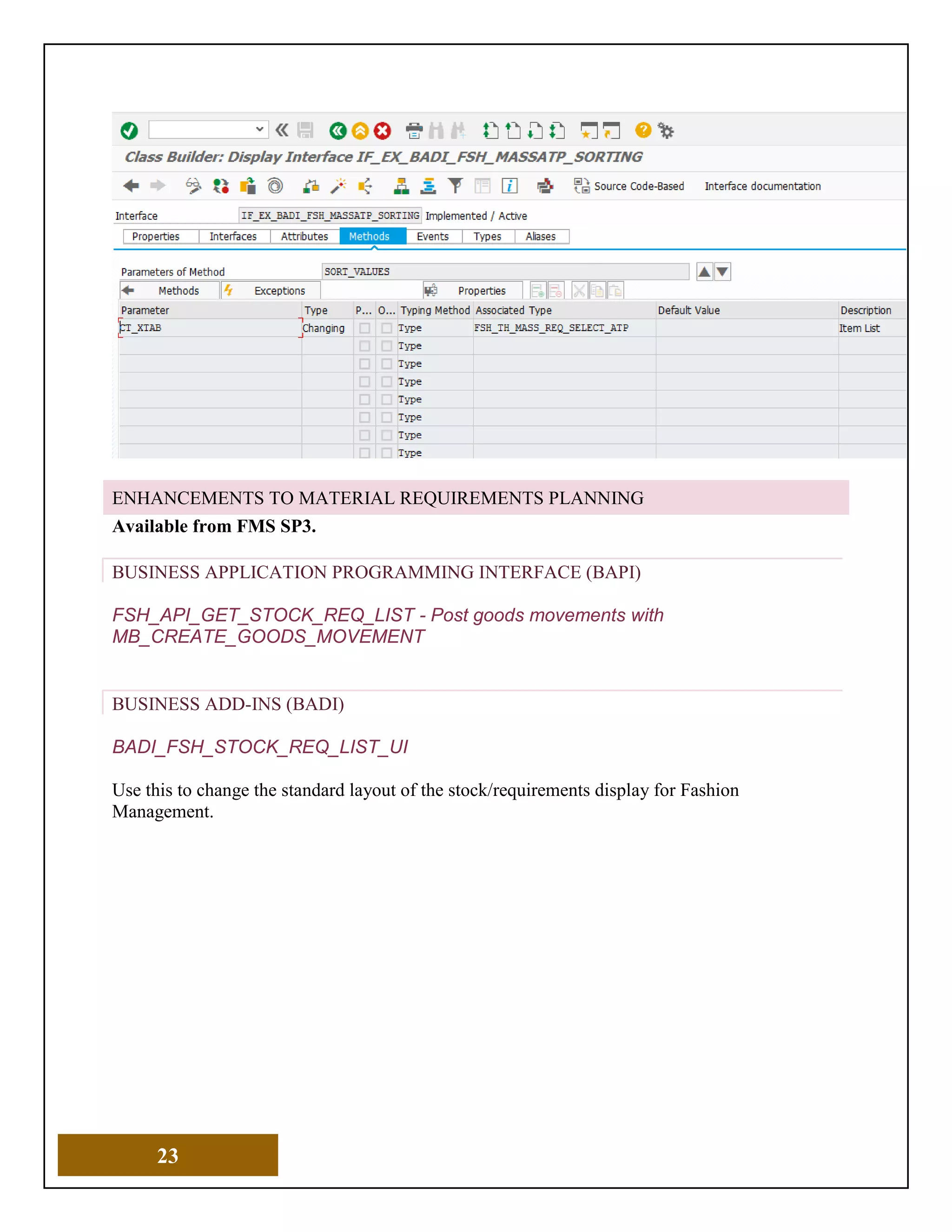Open Interface documentation
The width and height of the screenshot is (952, 1232).
[x=762, y=186]
